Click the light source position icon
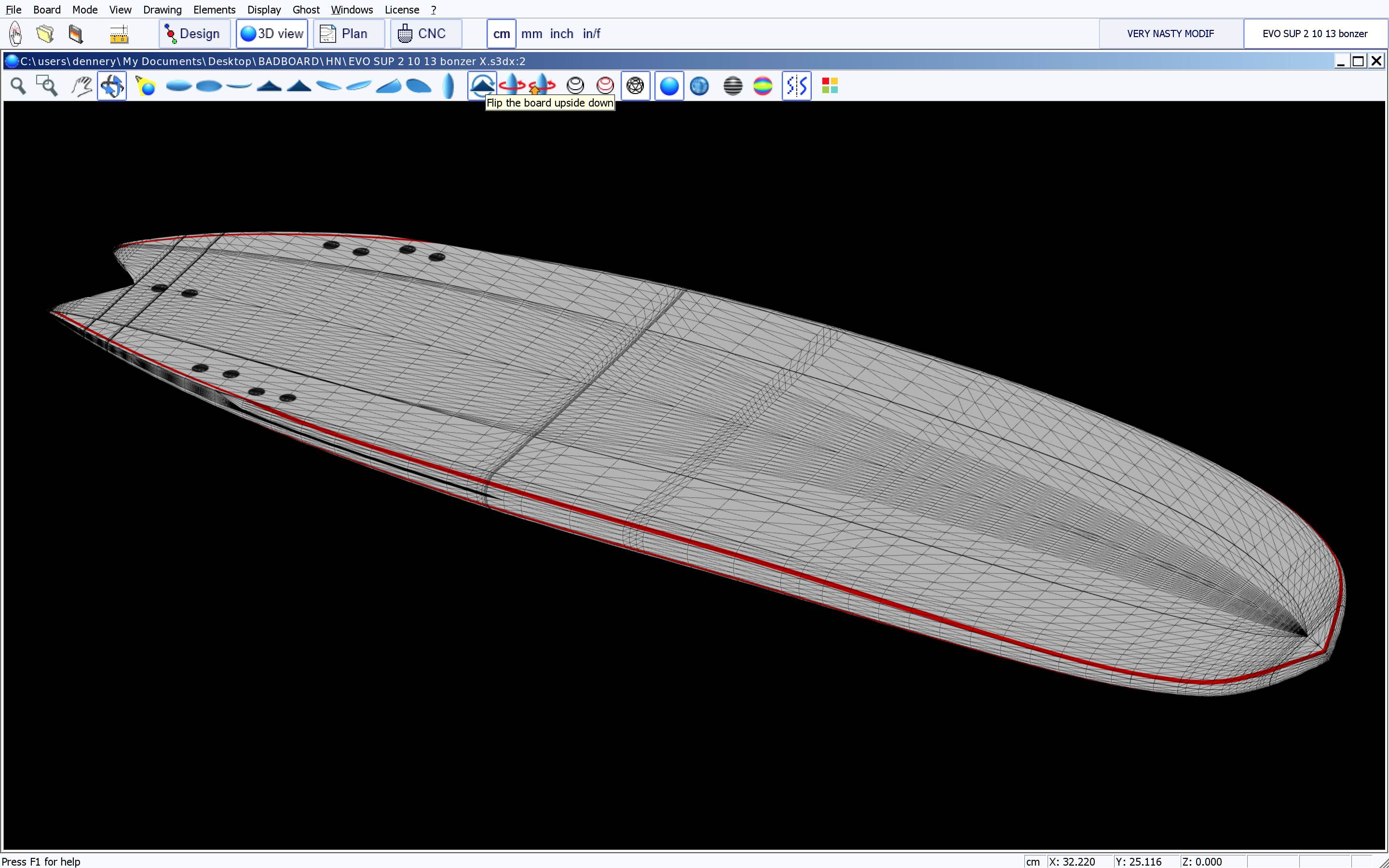Screen dimensions: 1389x868 tap(146, 86)
